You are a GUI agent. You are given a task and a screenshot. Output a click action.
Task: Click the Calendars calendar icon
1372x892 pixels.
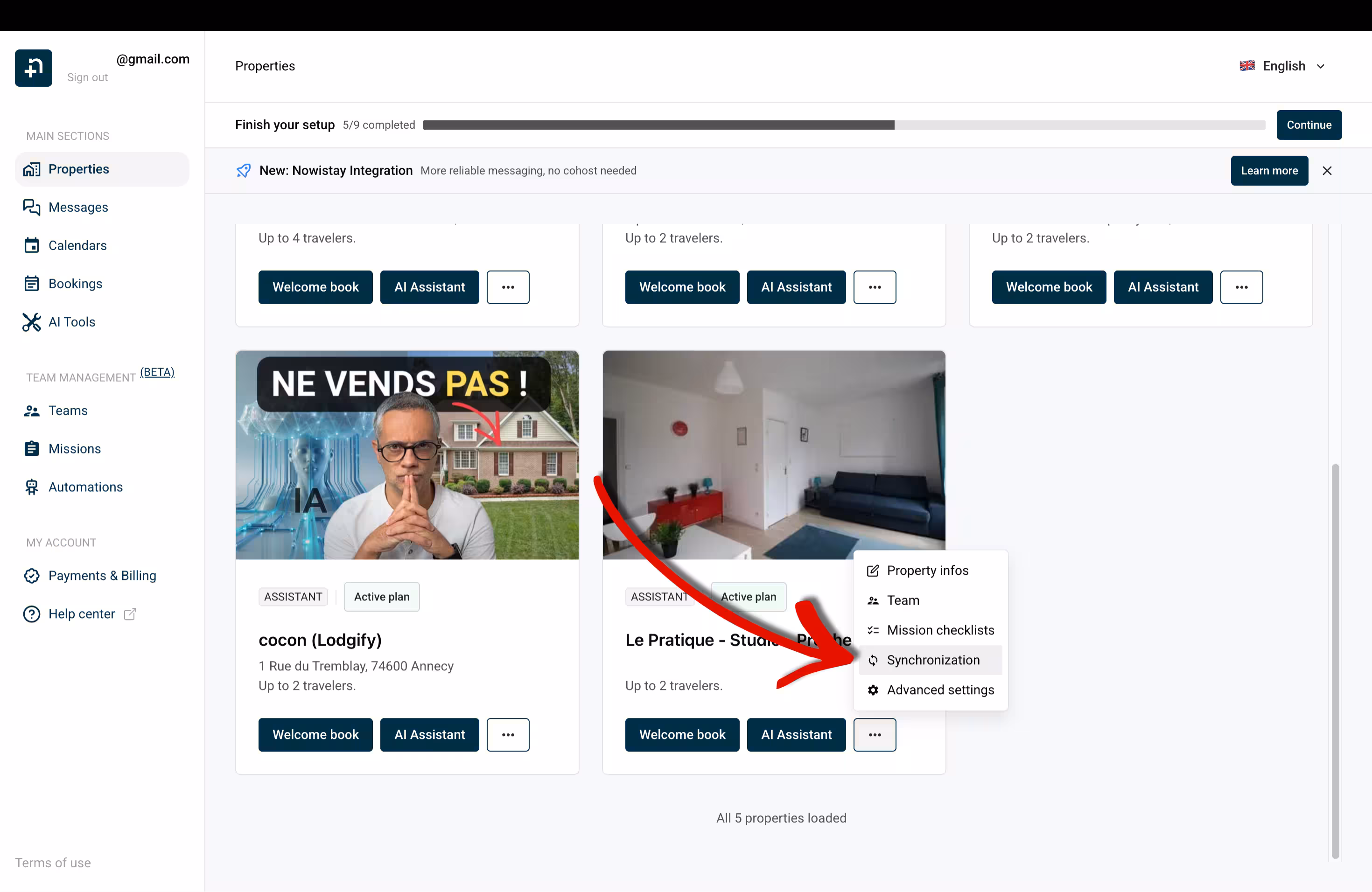pyautogui.click(x=32, y=245)
